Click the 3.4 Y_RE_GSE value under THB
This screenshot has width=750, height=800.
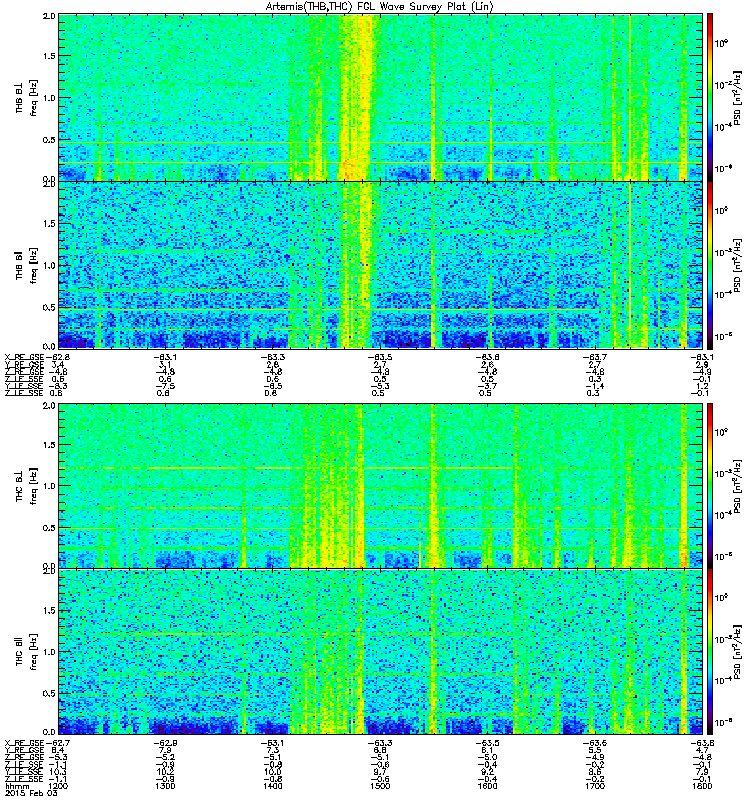point(57,365)
